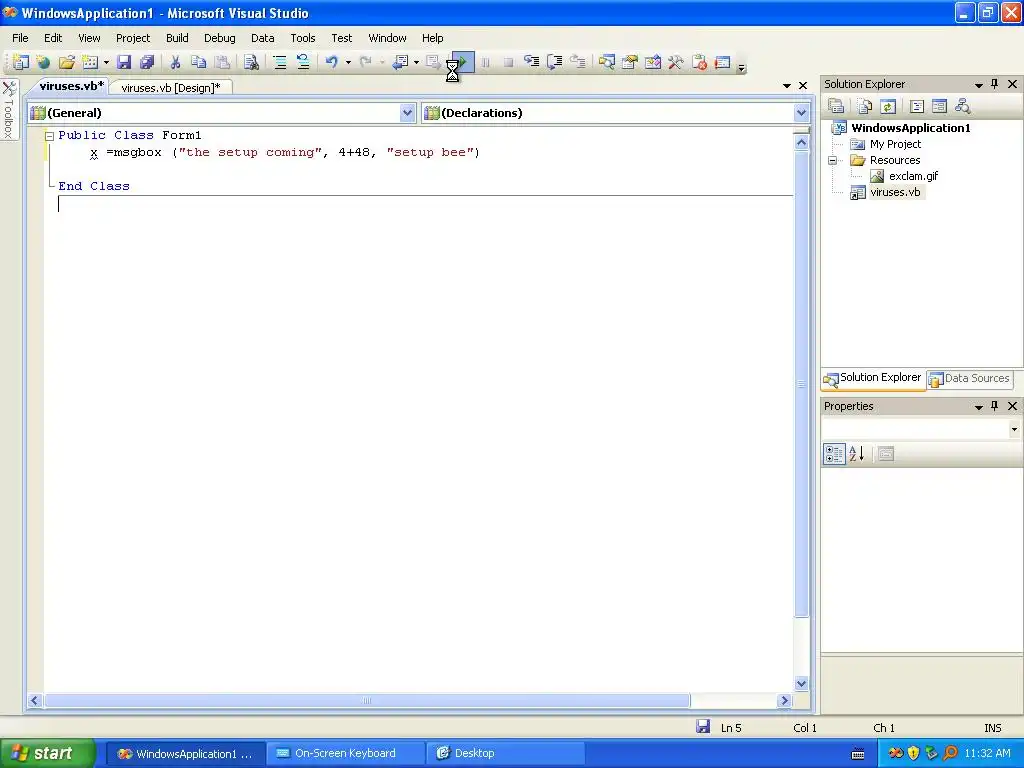This screenshot has height=768, width=1024.
Task: Expand the auto-hidden Toolbox side tab
Action: tap(9, 109)
